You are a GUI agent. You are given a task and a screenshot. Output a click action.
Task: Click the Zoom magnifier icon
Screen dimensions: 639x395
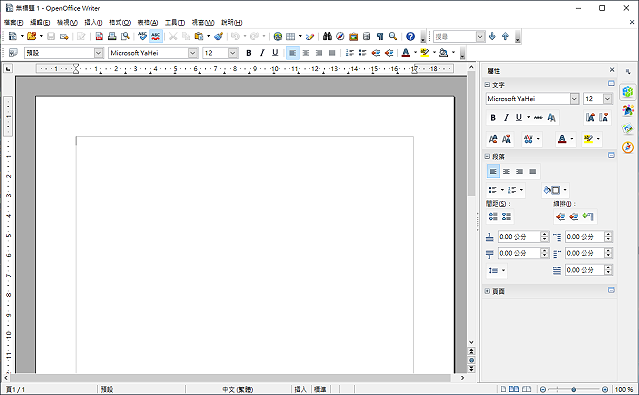point(393,36)
